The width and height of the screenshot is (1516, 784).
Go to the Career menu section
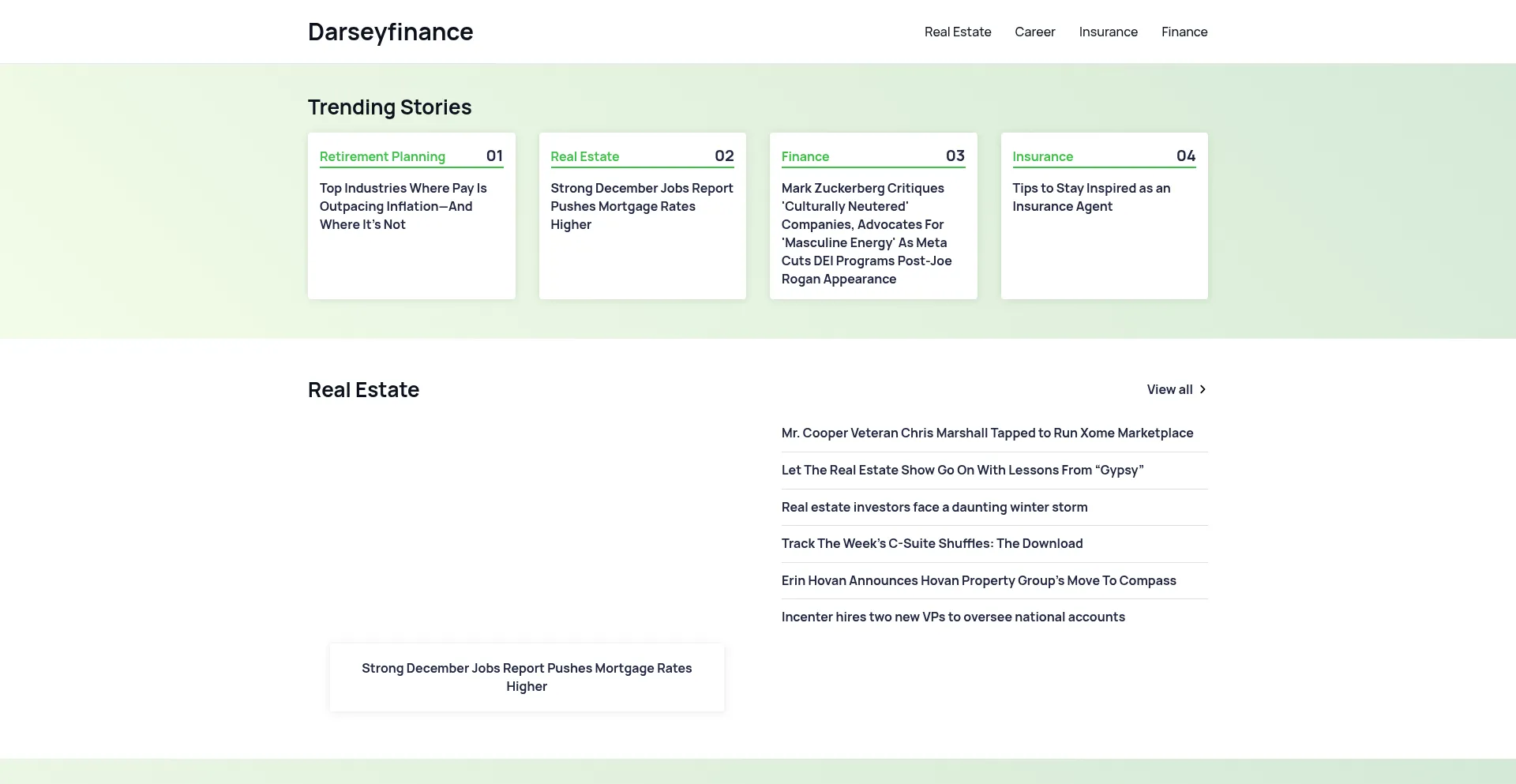pyautogui.click(x=1034, y=32)
